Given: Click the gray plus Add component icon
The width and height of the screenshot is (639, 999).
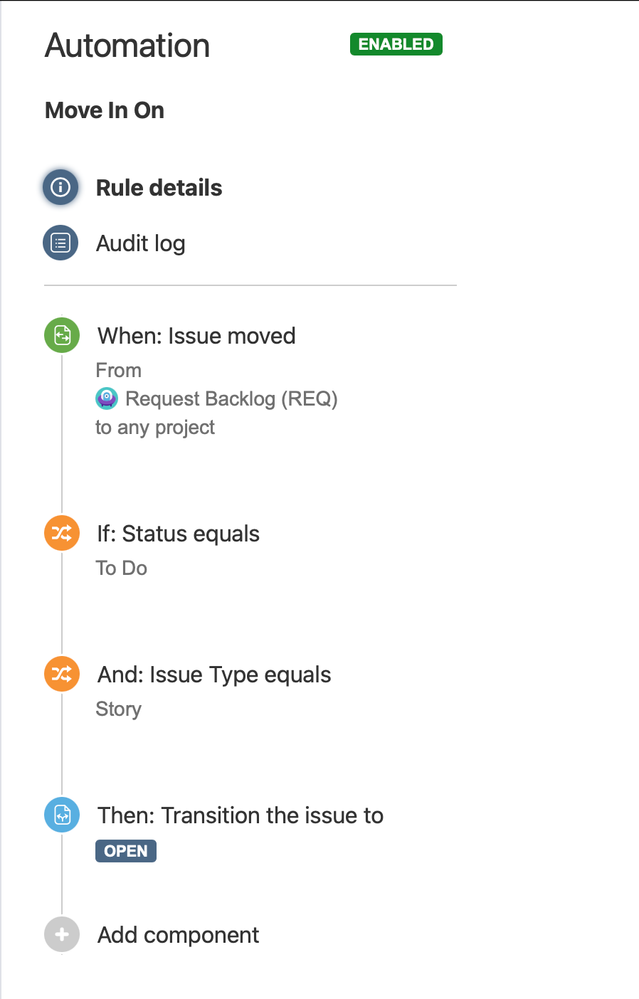Looking at the screenshot, I should [x=62, y=935].
